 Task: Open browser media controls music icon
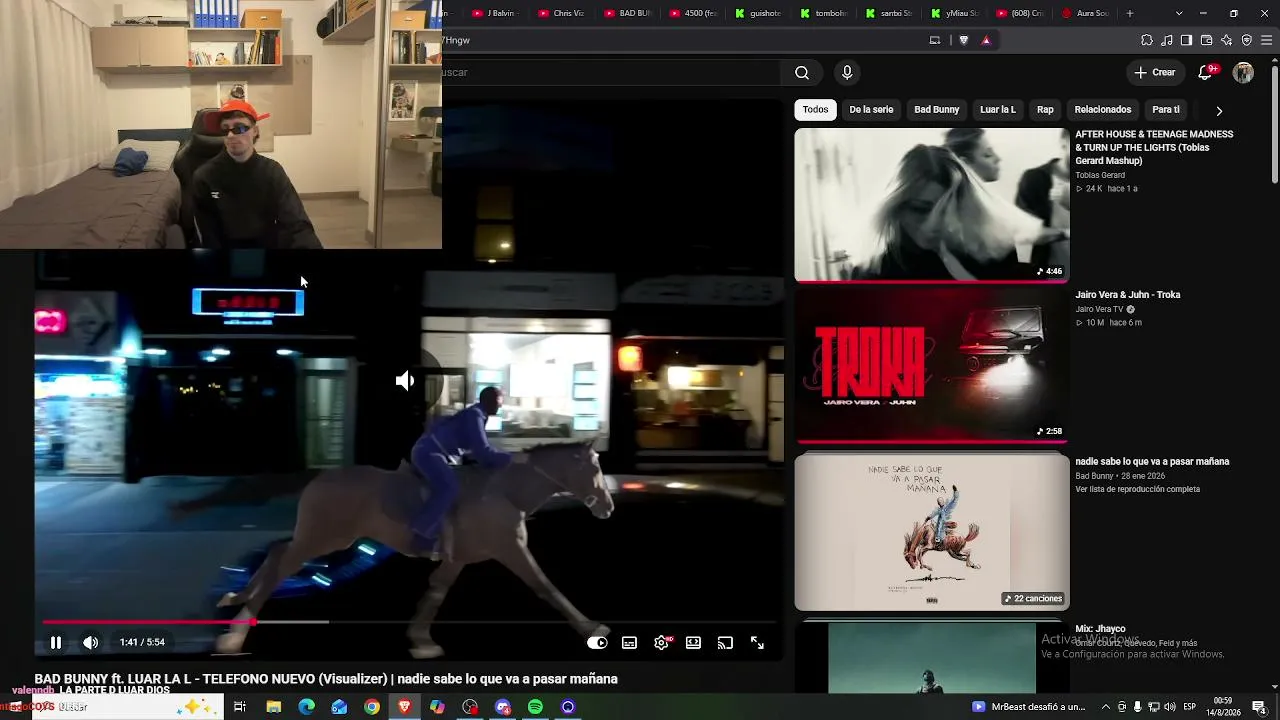1167,40
